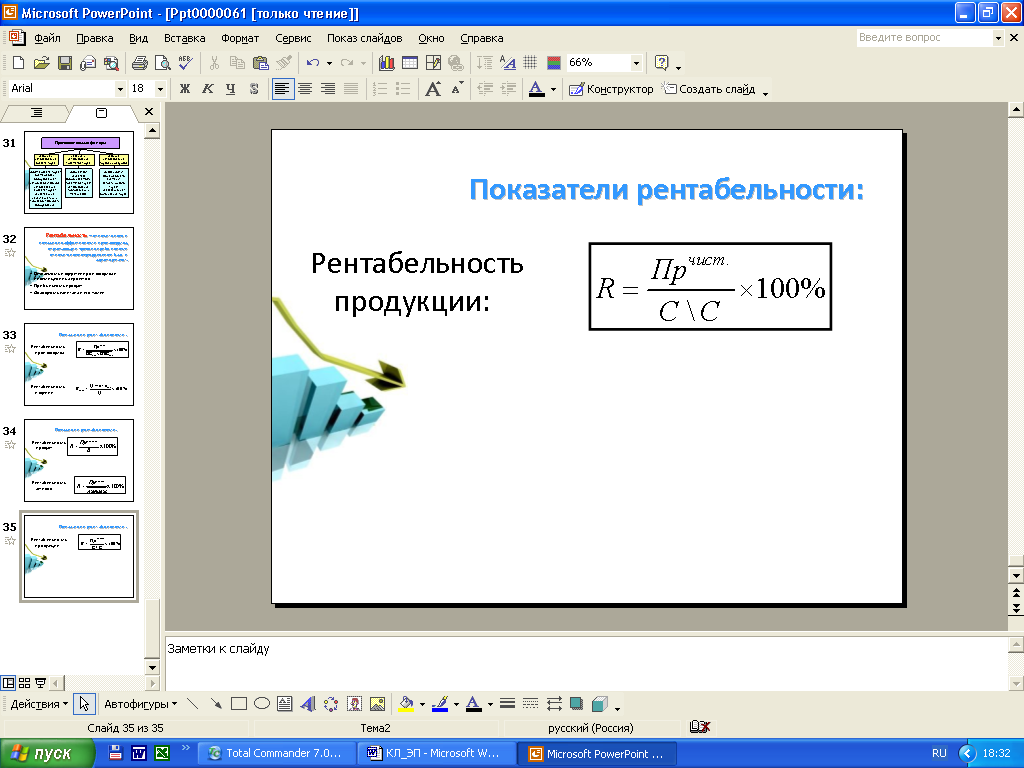Screen dimensions: 1024x768
Task: Click the font color A swatch in formatting toolbar
Action: pos(536,89)
